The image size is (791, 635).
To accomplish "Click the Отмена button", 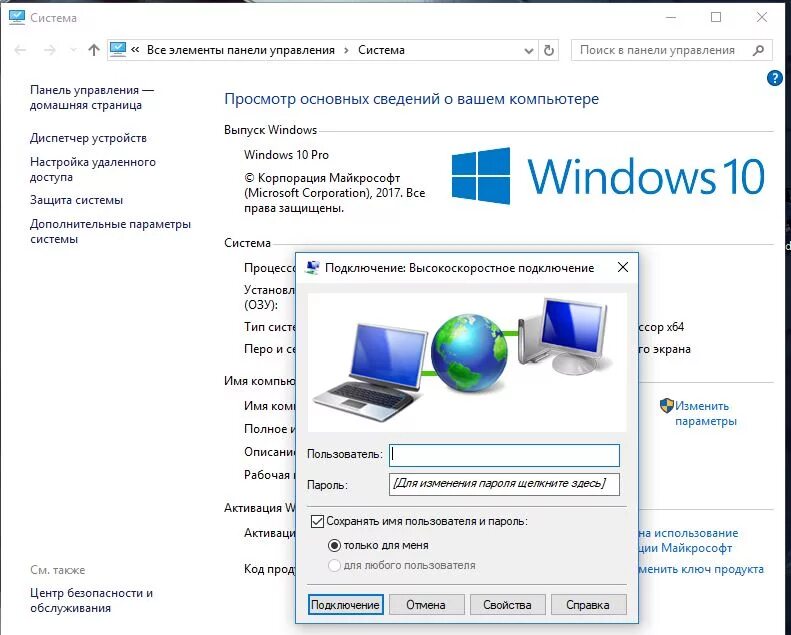I will point(426,604).
